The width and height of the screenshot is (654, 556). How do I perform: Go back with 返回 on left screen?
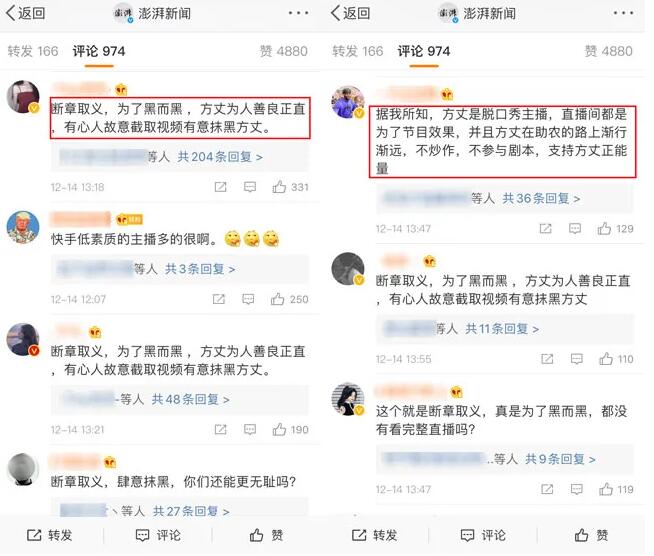point(25,13)
